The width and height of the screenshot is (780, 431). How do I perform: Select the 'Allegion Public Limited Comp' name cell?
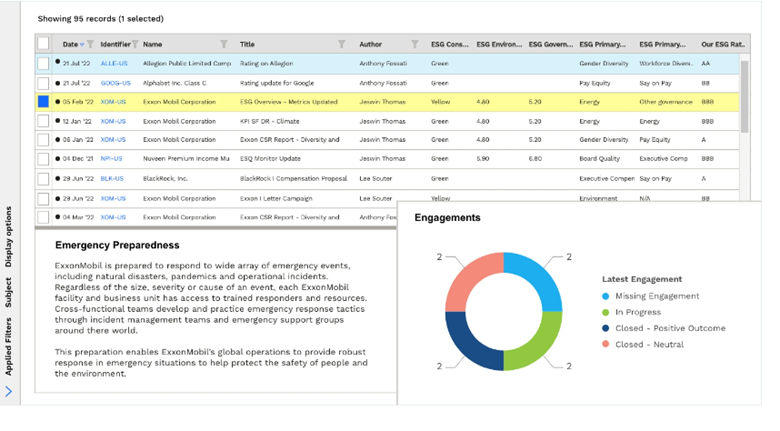point(187,64)
